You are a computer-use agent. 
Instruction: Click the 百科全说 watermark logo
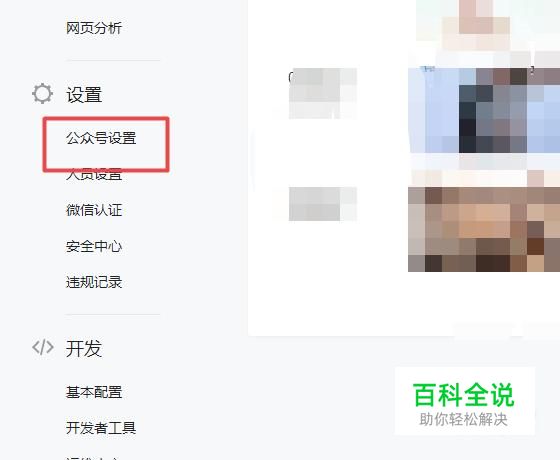pos(464,395)
